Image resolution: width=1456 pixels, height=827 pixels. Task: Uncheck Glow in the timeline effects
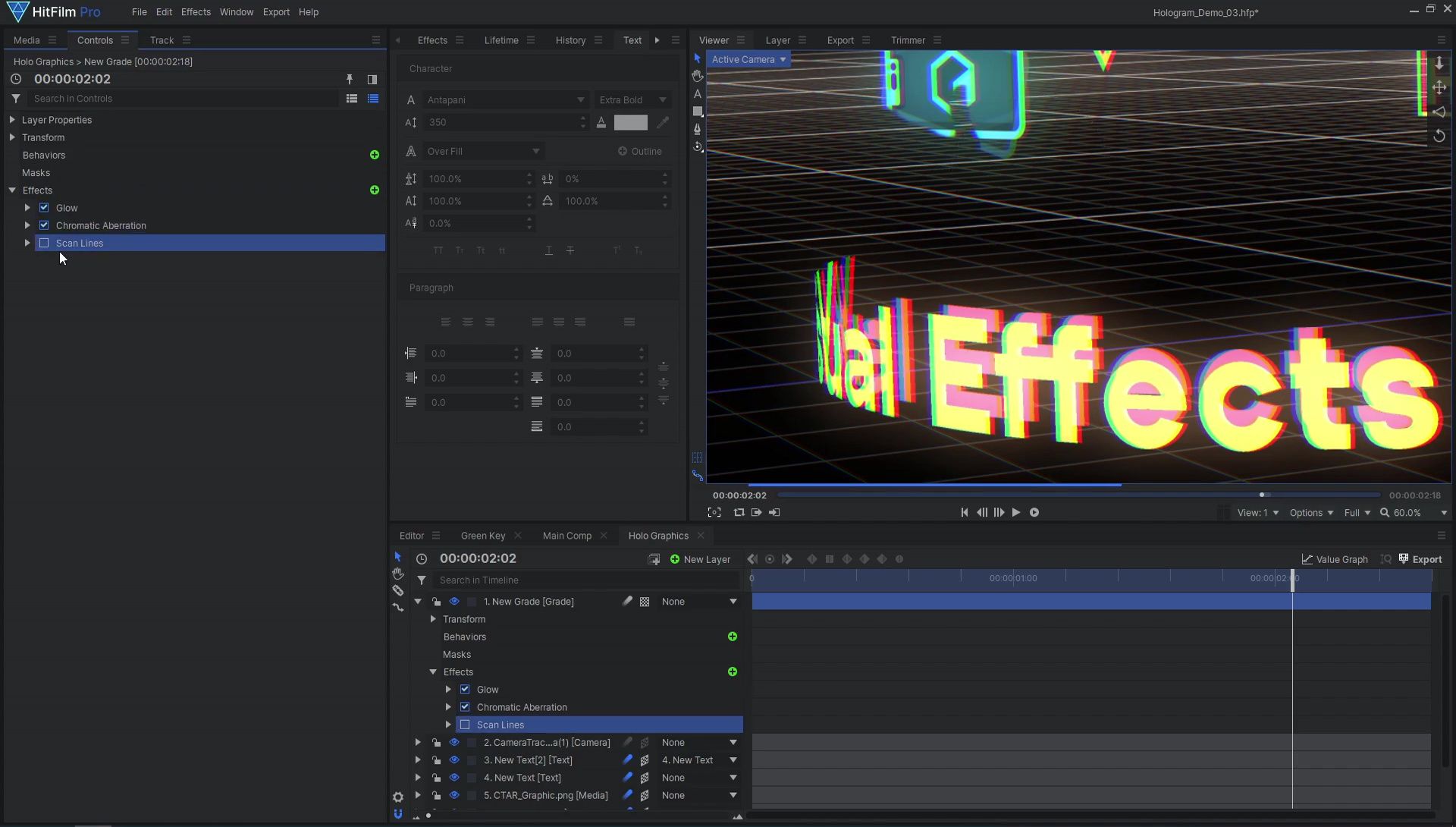465,690
